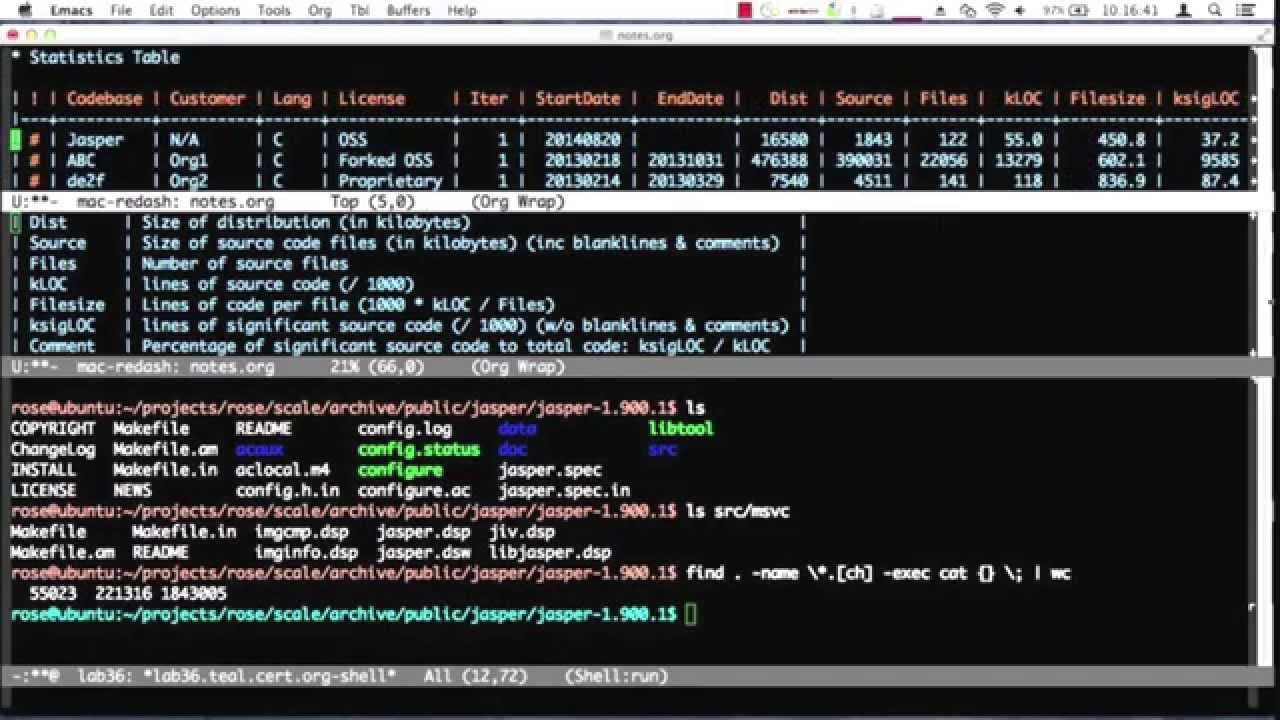Open the Options menu
This screenshot has height=720, width=1280.
click(x=215, y=10)
